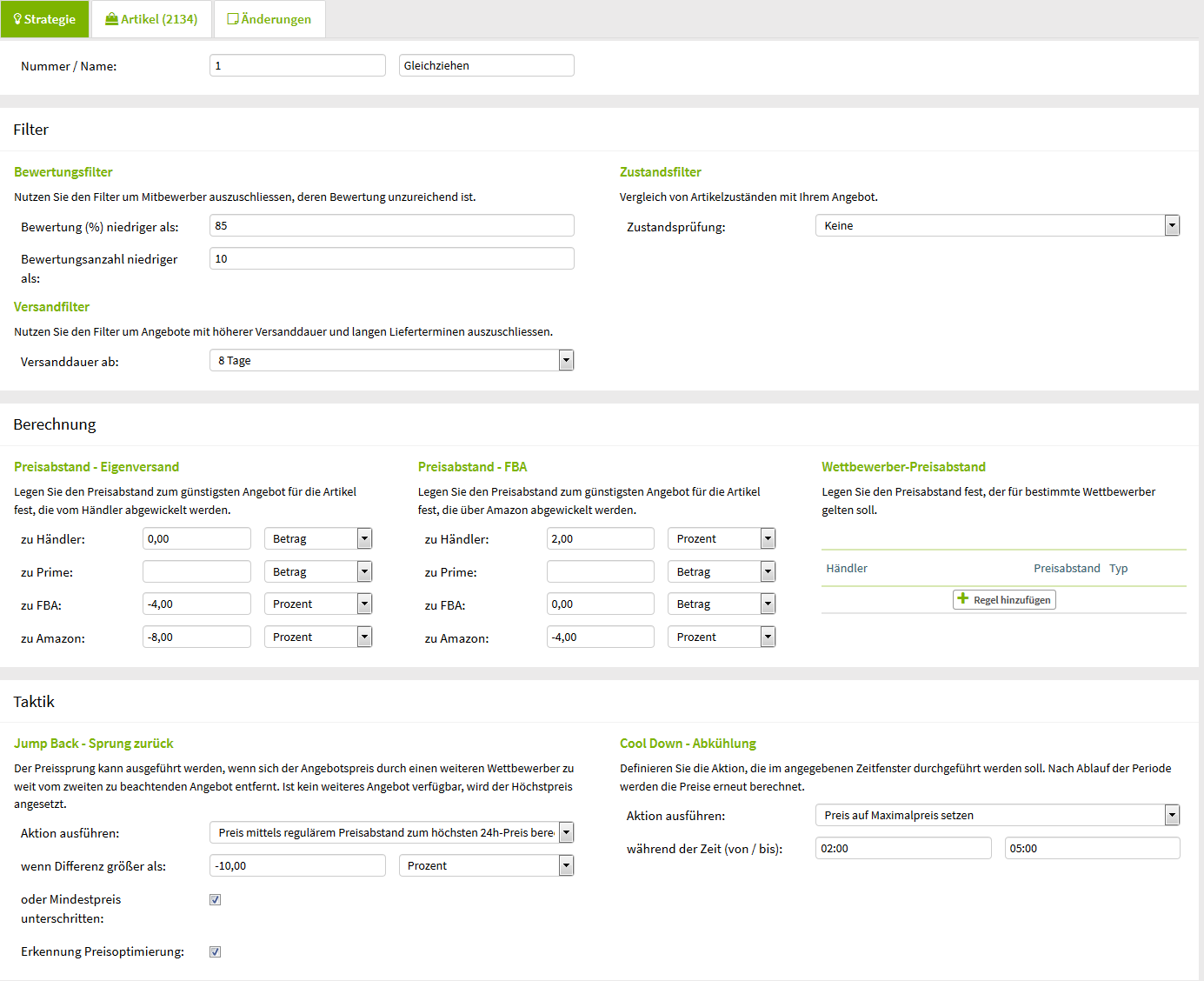This screenshot has width=1204, height=981.
Task: Click Cool Down end time 05:00 field
Action: point(1093,848)
